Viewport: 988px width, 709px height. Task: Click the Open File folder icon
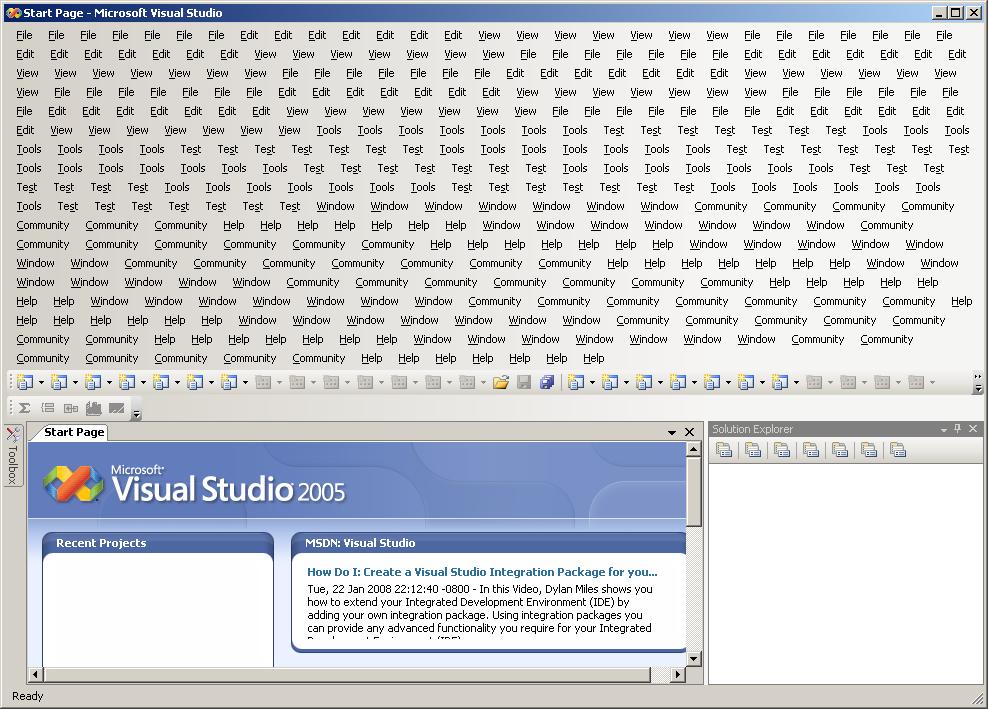point(501,382)
